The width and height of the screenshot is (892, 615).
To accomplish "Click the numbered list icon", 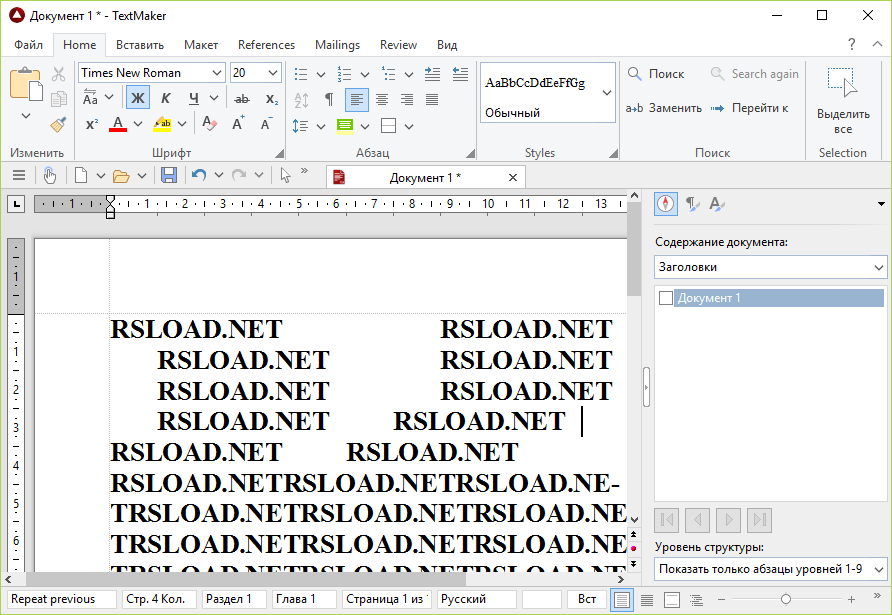I will pos(344,74).
